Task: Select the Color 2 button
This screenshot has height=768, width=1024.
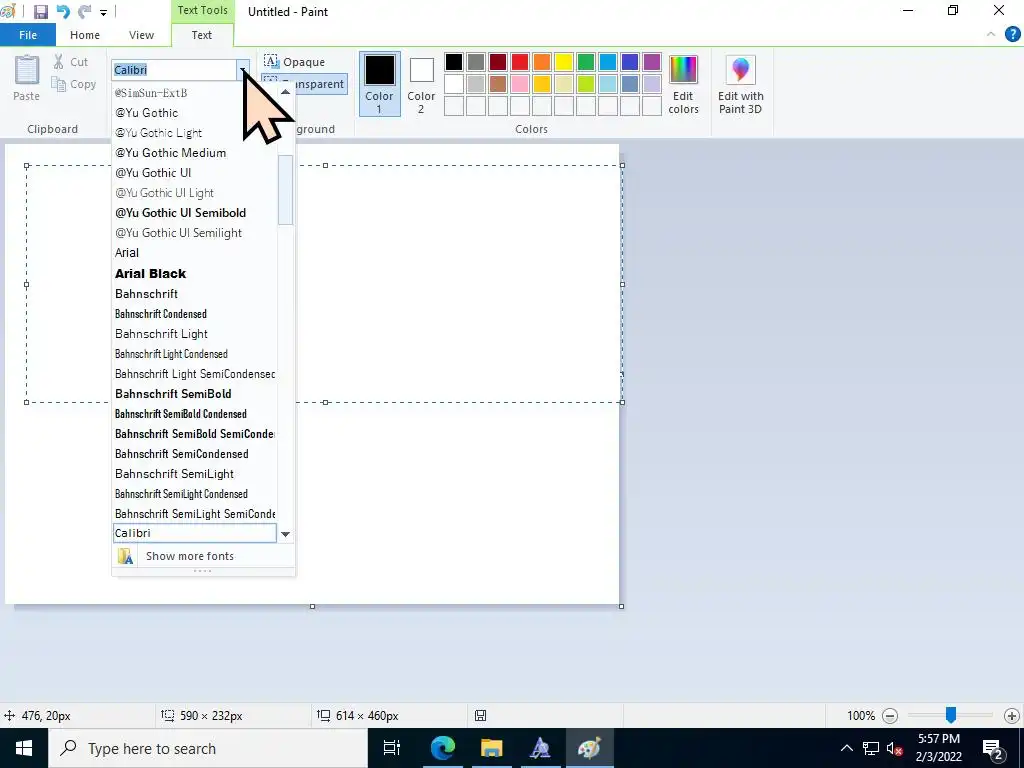Action: [x=421, y=84]
